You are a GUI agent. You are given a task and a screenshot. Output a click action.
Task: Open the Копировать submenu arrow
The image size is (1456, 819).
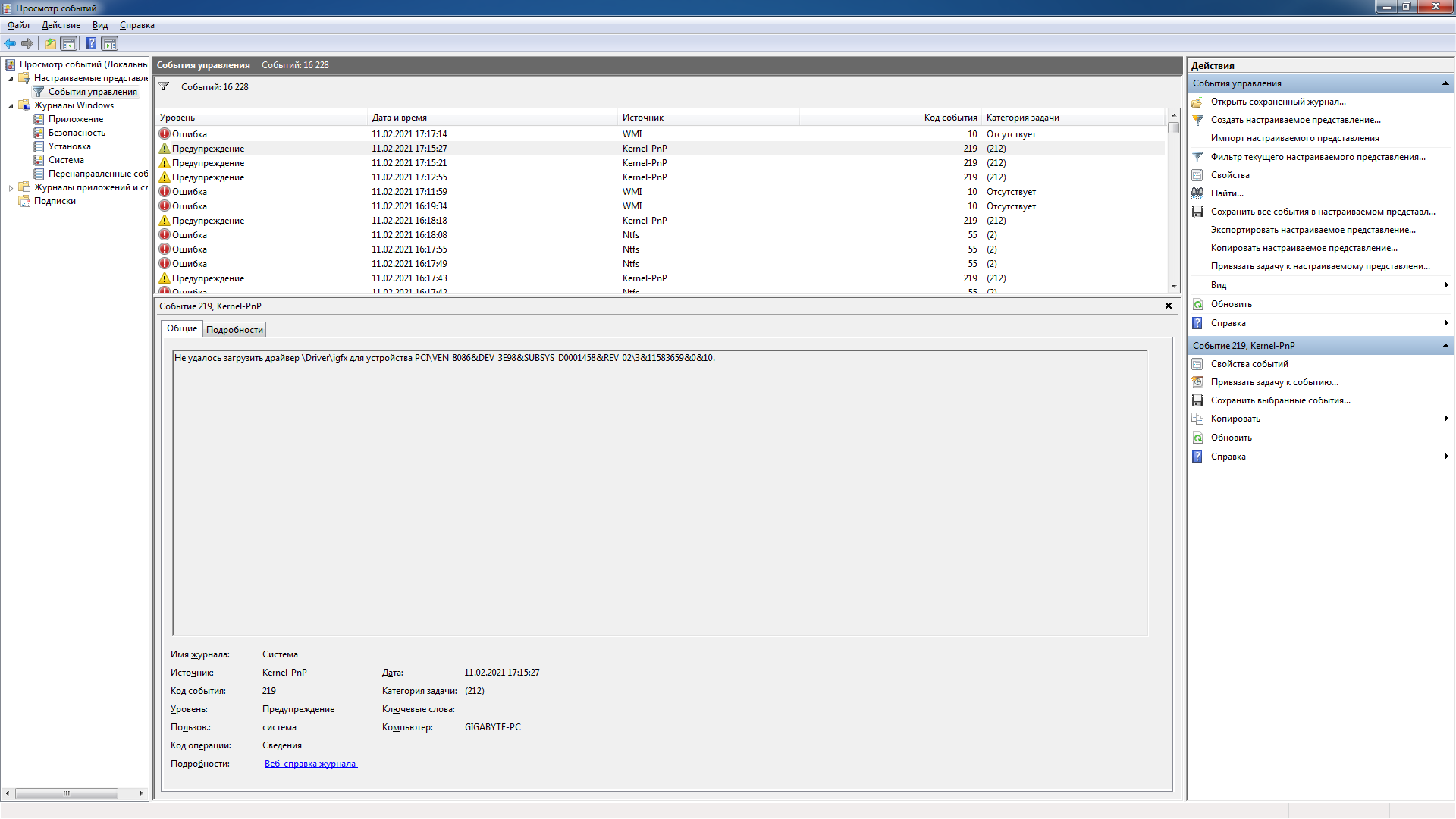(x=1446, y=419)
